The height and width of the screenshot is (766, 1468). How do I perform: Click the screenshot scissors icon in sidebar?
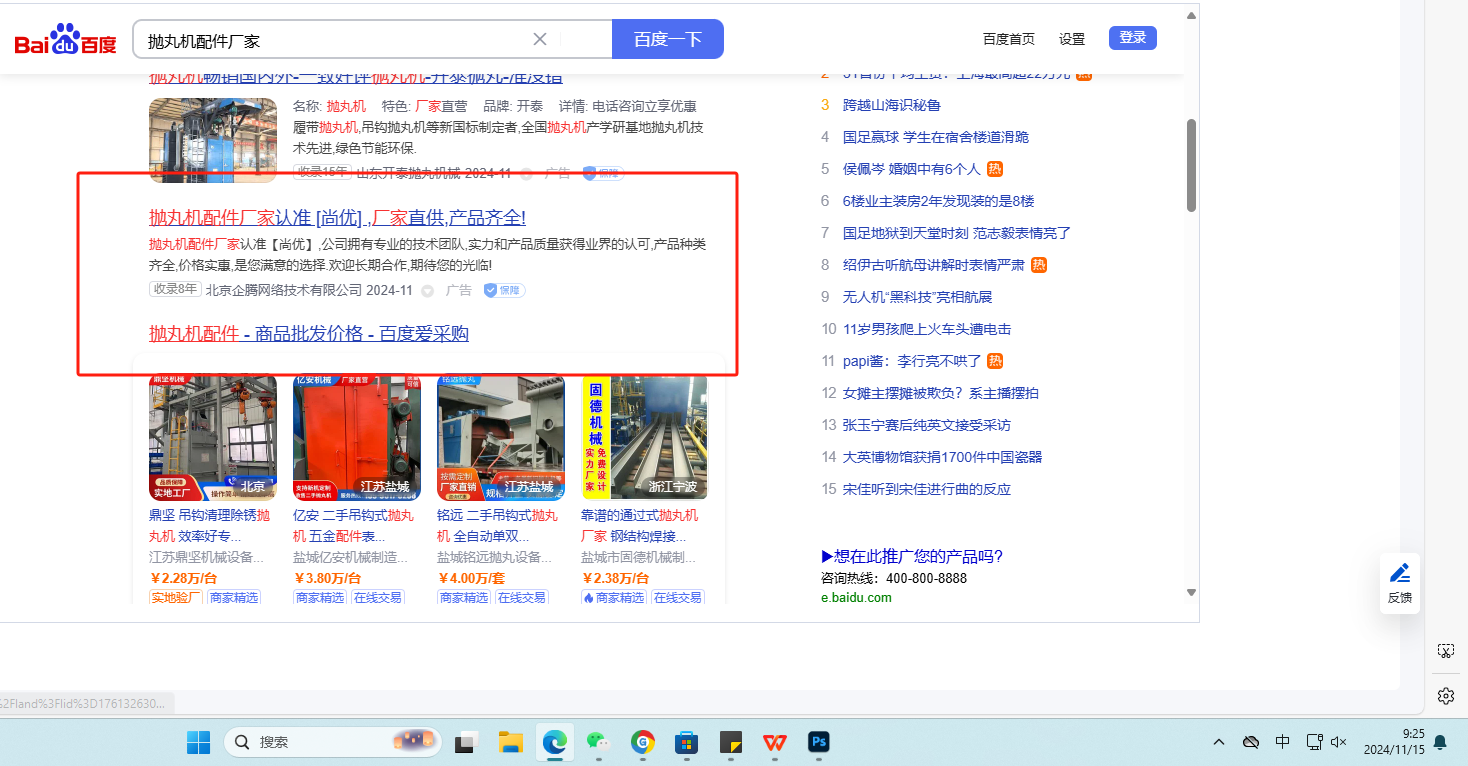pyautogui.click(x=1445, y=651)
